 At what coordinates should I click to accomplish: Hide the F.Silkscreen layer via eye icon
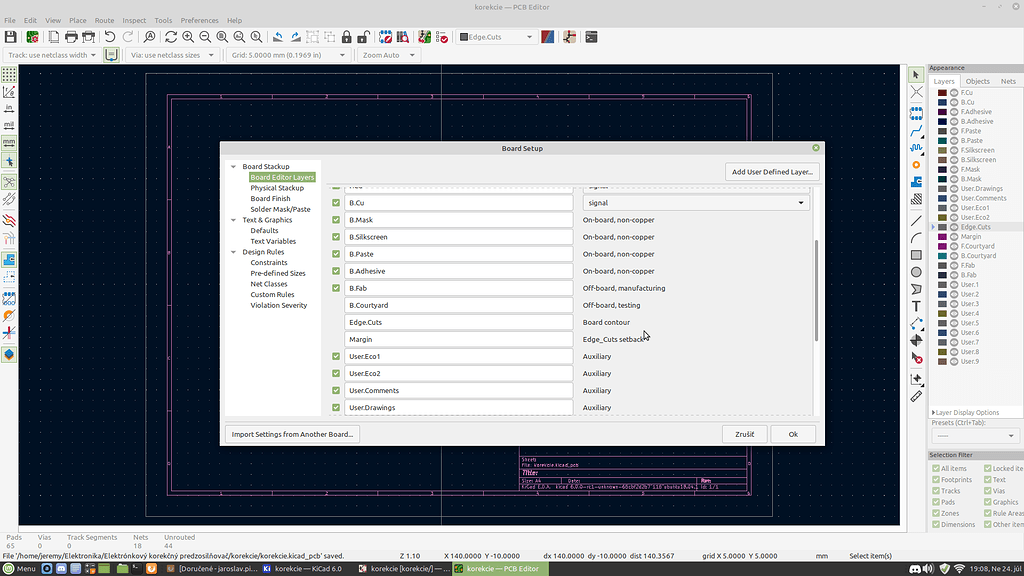tap(954, 150)
